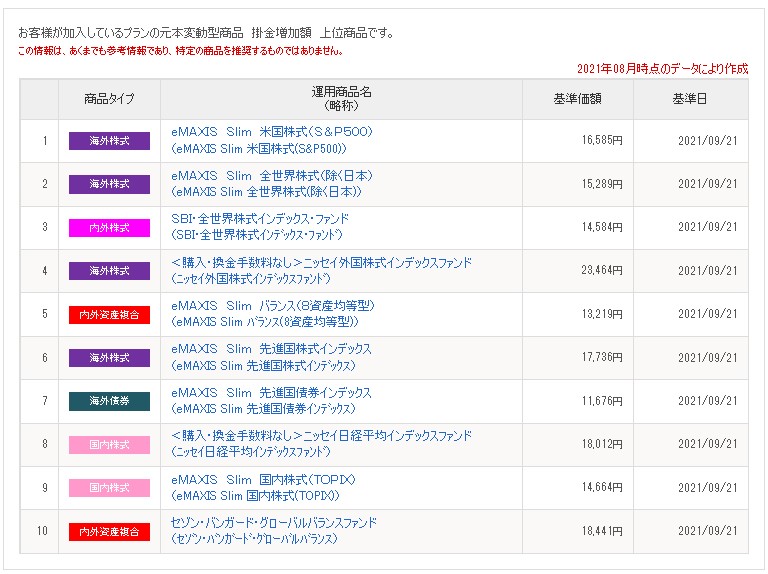Click 国内株式 badge in row 9
Screen dimensions: 768x574
point(109,488)
